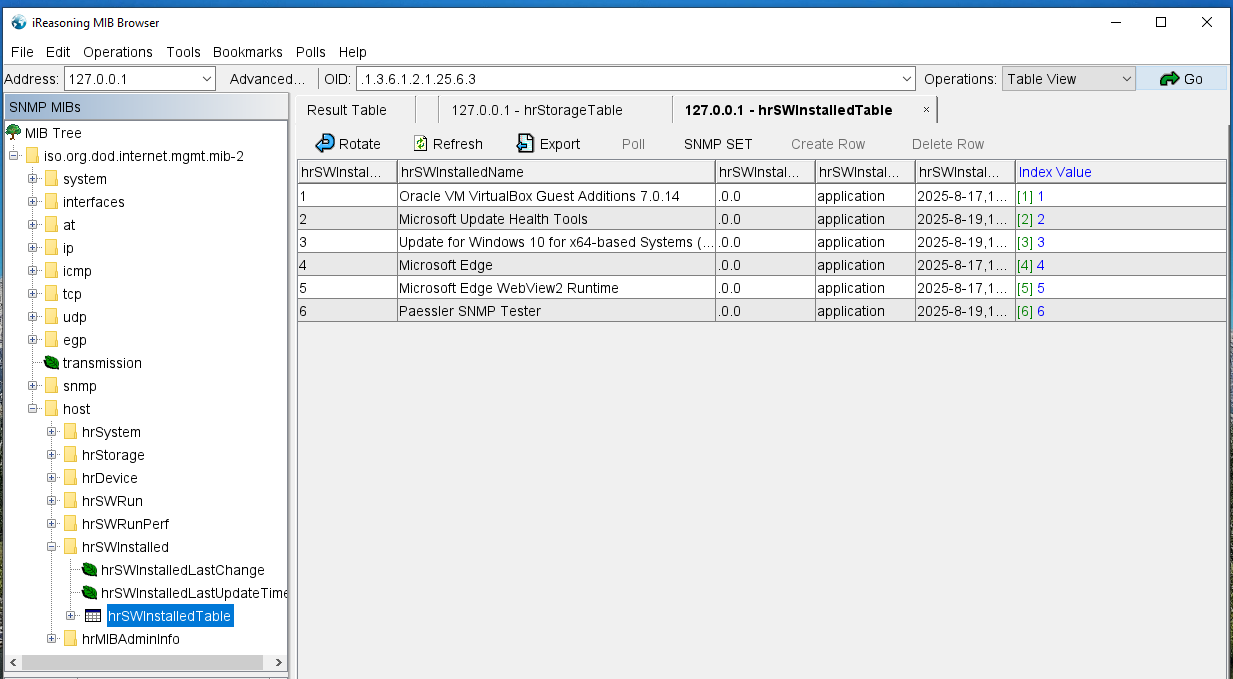This screenshot has height=679, width=1233.
Task: Open the Polls menu
Action: (x=311, y=52)
